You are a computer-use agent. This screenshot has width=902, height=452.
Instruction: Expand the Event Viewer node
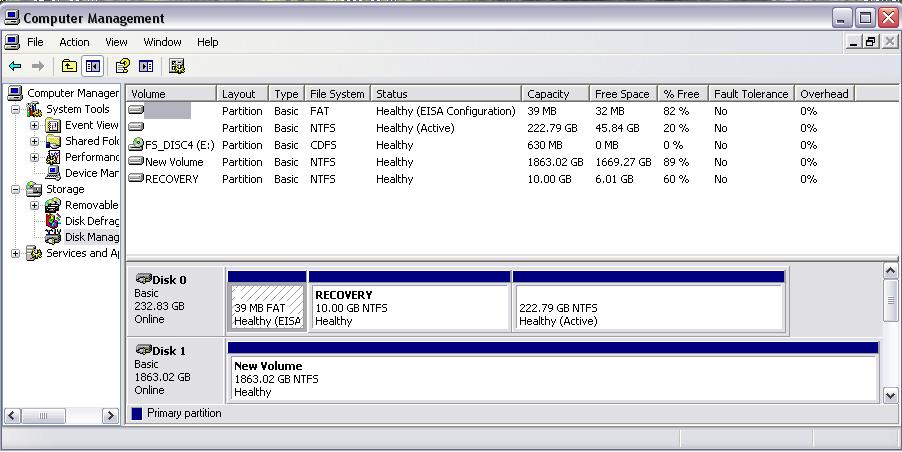coord(35,125)
